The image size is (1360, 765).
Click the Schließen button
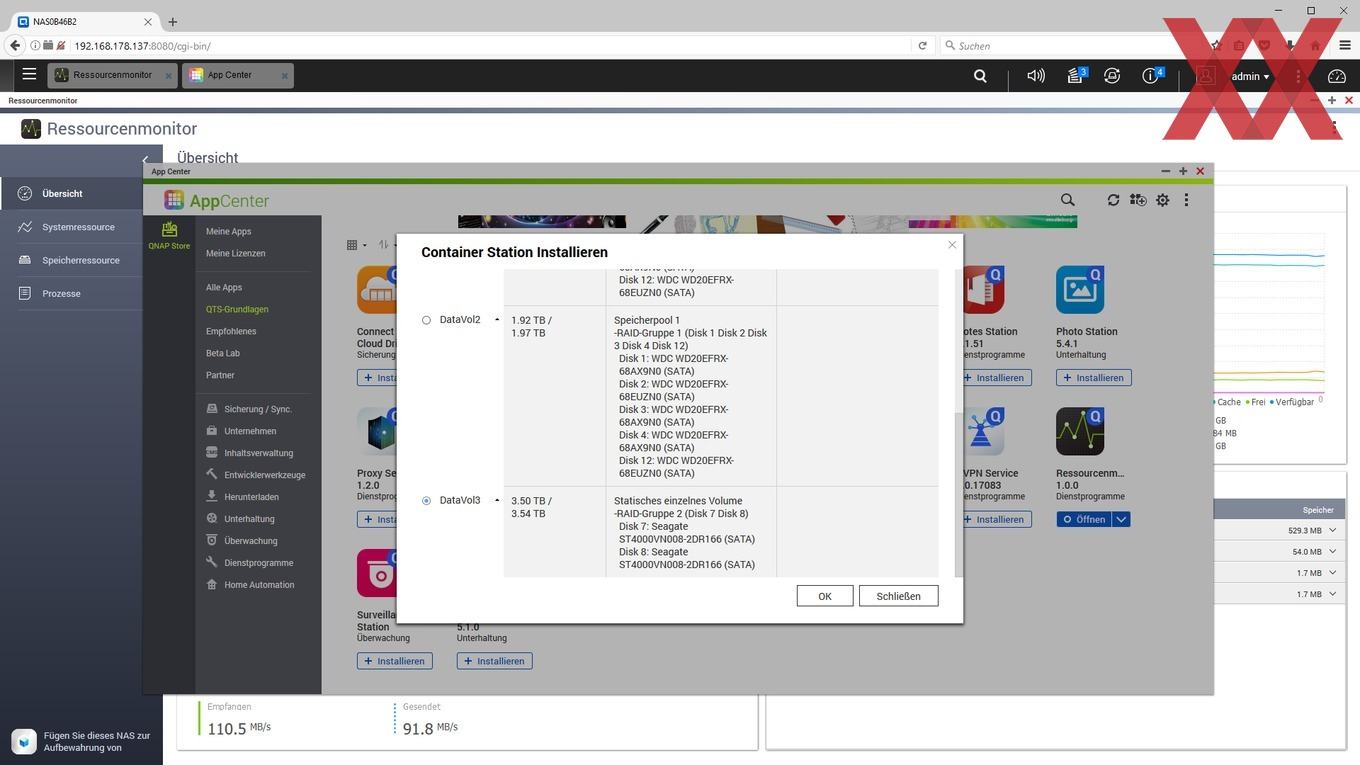point(898,596)
